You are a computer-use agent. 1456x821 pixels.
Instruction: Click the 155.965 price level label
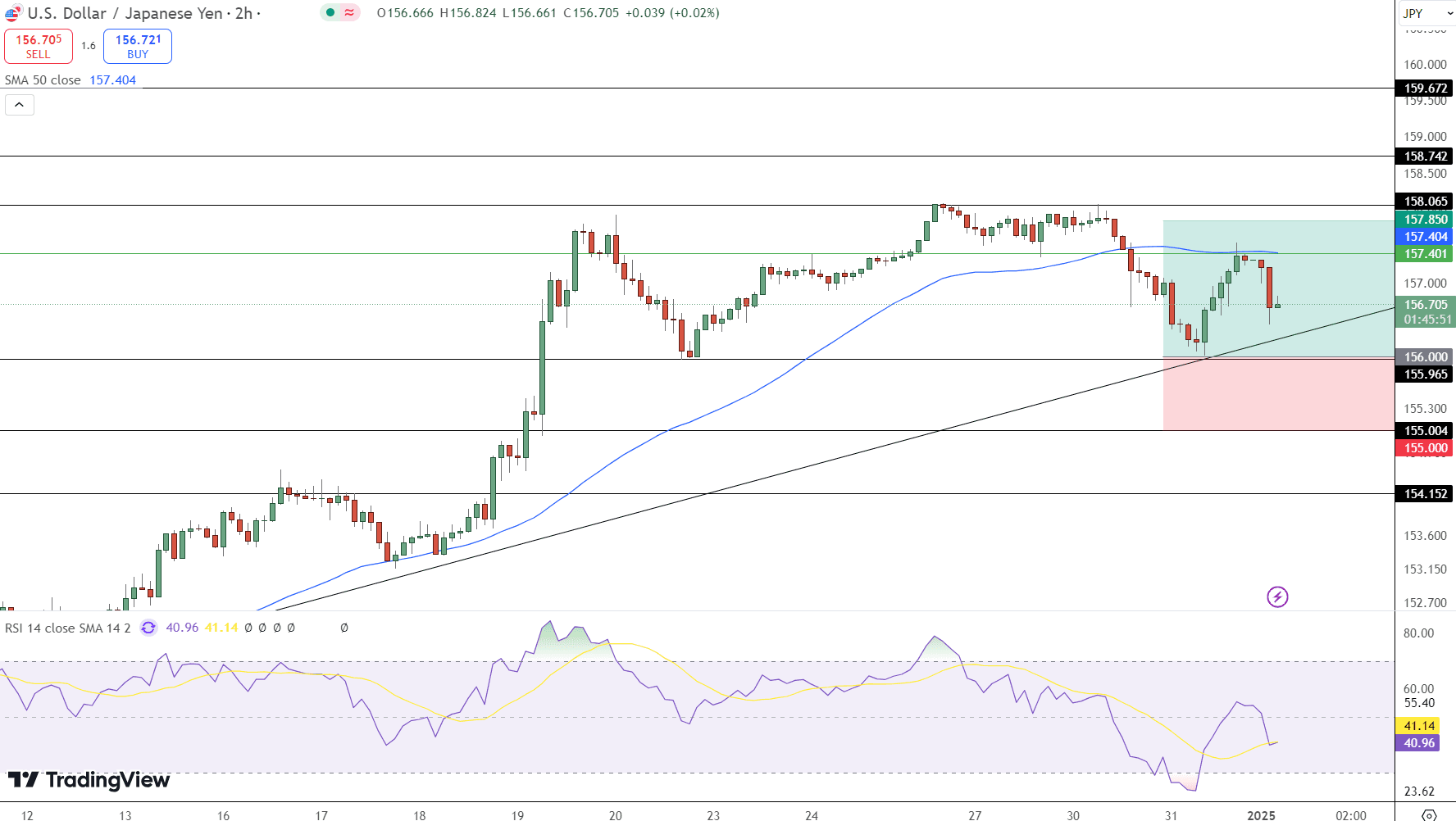[1425, 374]
